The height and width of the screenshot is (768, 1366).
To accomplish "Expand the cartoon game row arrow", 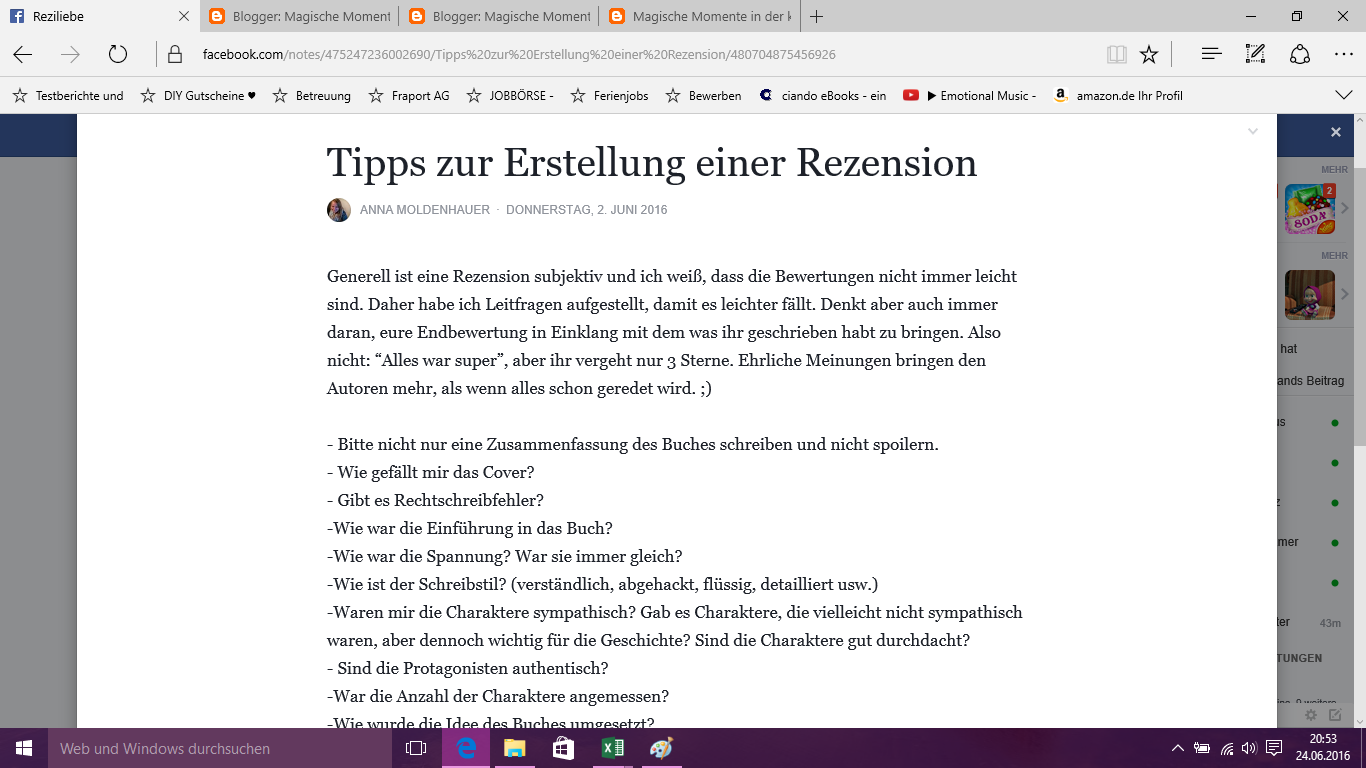I will click(1346, 295).
